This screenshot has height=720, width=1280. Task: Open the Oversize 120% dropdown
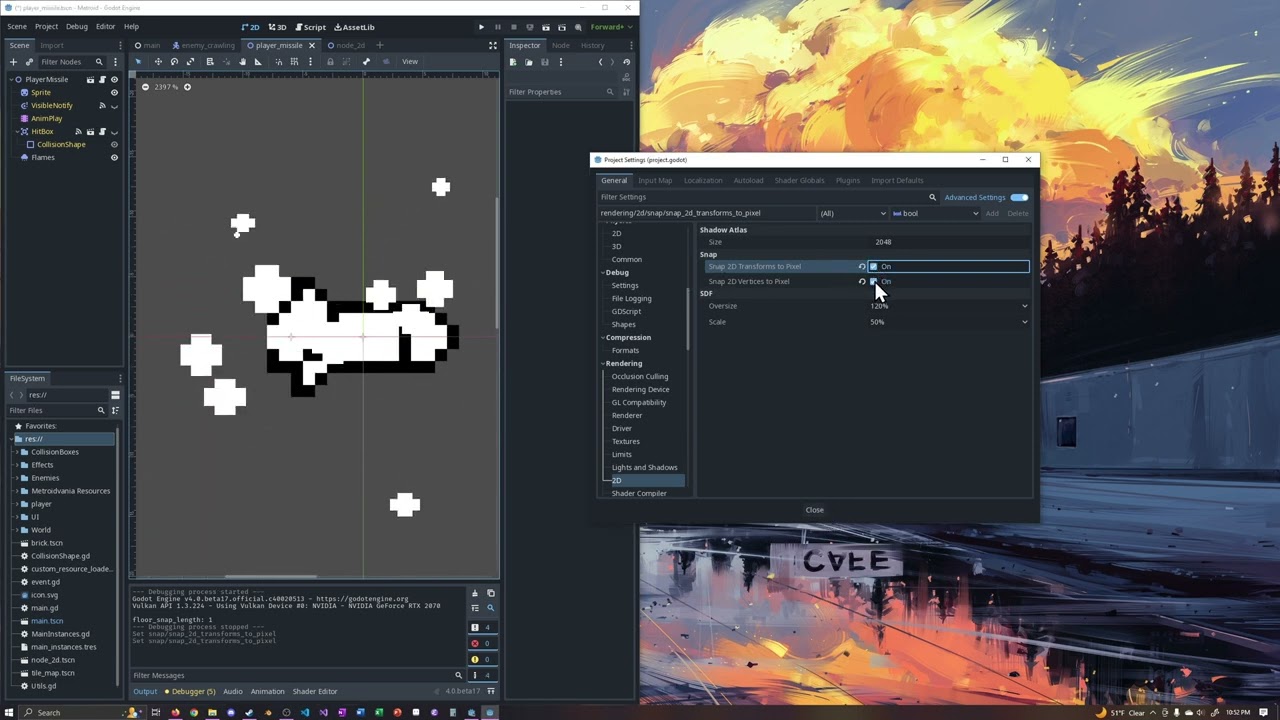pos(948,306)
